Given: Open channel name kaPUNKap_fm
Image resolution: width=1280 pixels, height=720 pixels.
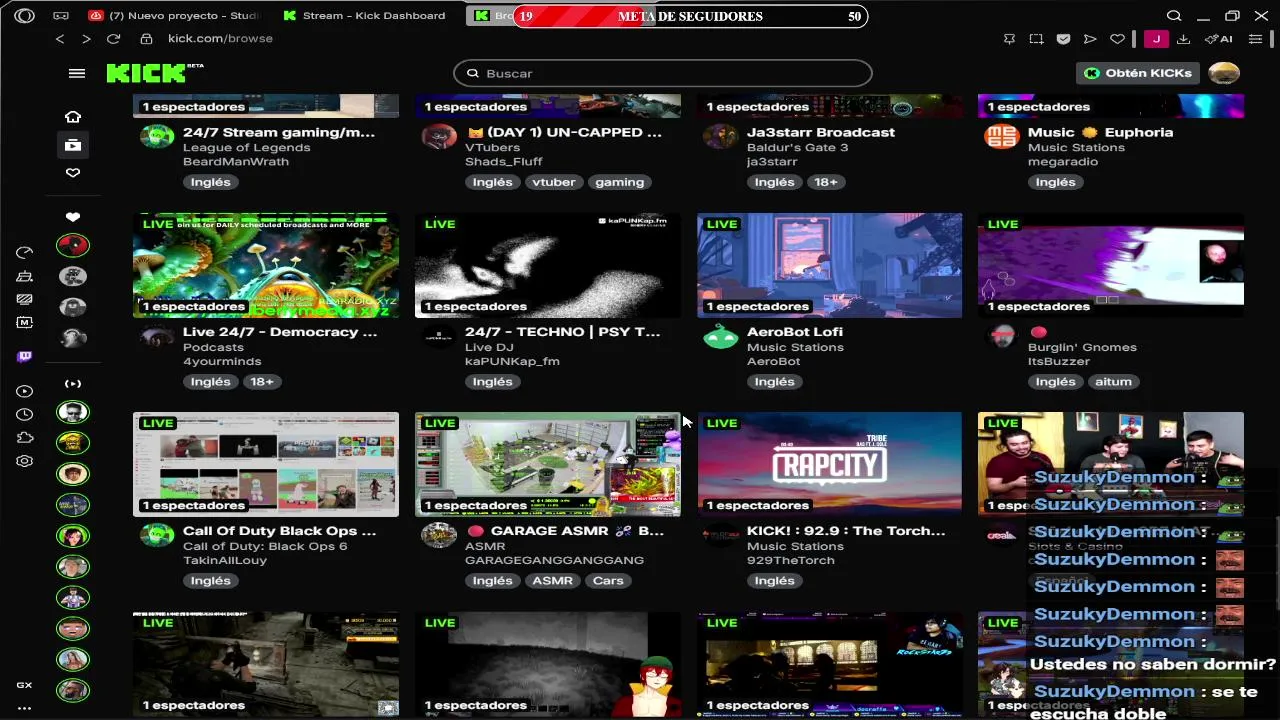Looking at the screenshot, I should coord(512,361).
